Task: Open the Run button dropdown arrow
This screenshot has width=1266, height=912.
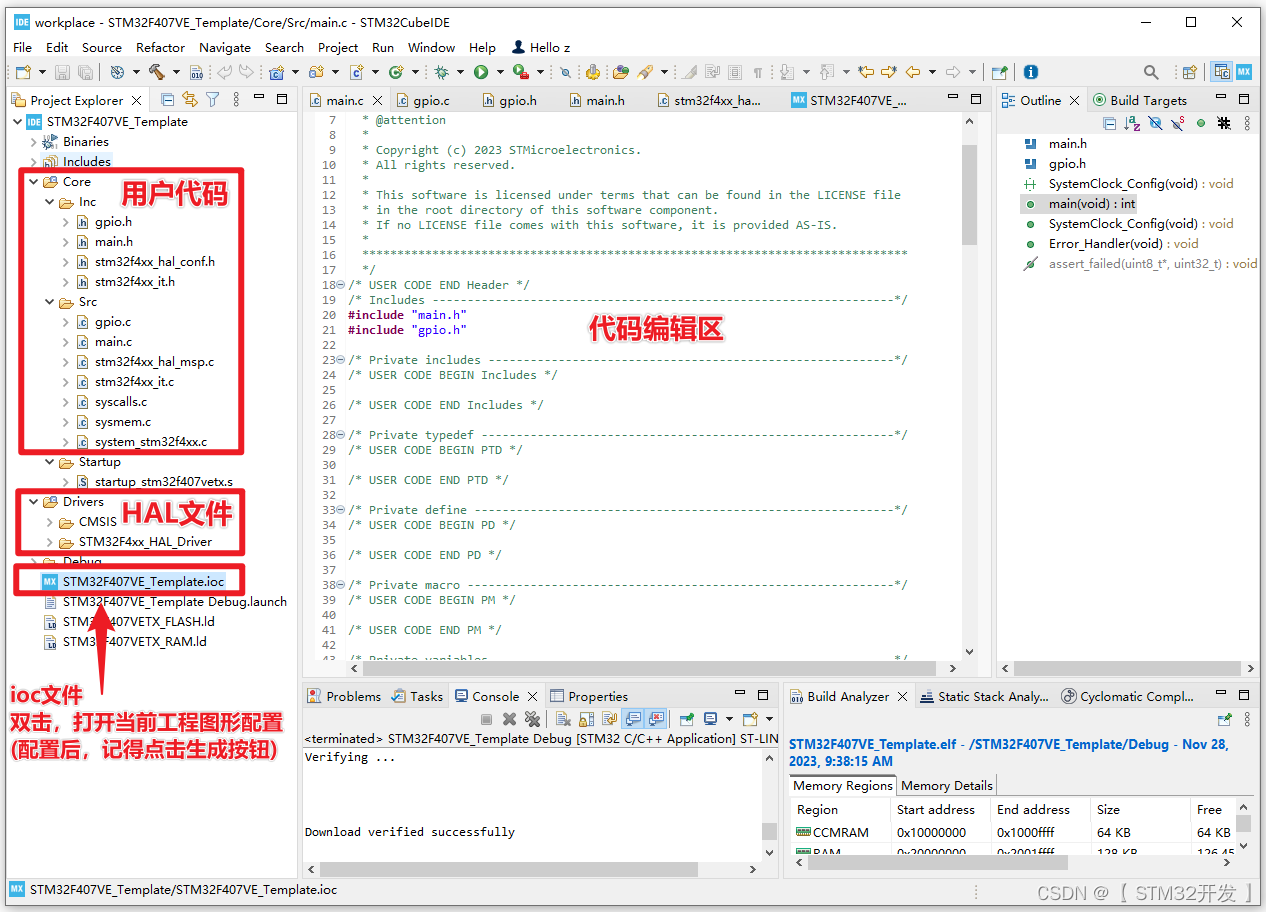Action: tap(500, 72)
